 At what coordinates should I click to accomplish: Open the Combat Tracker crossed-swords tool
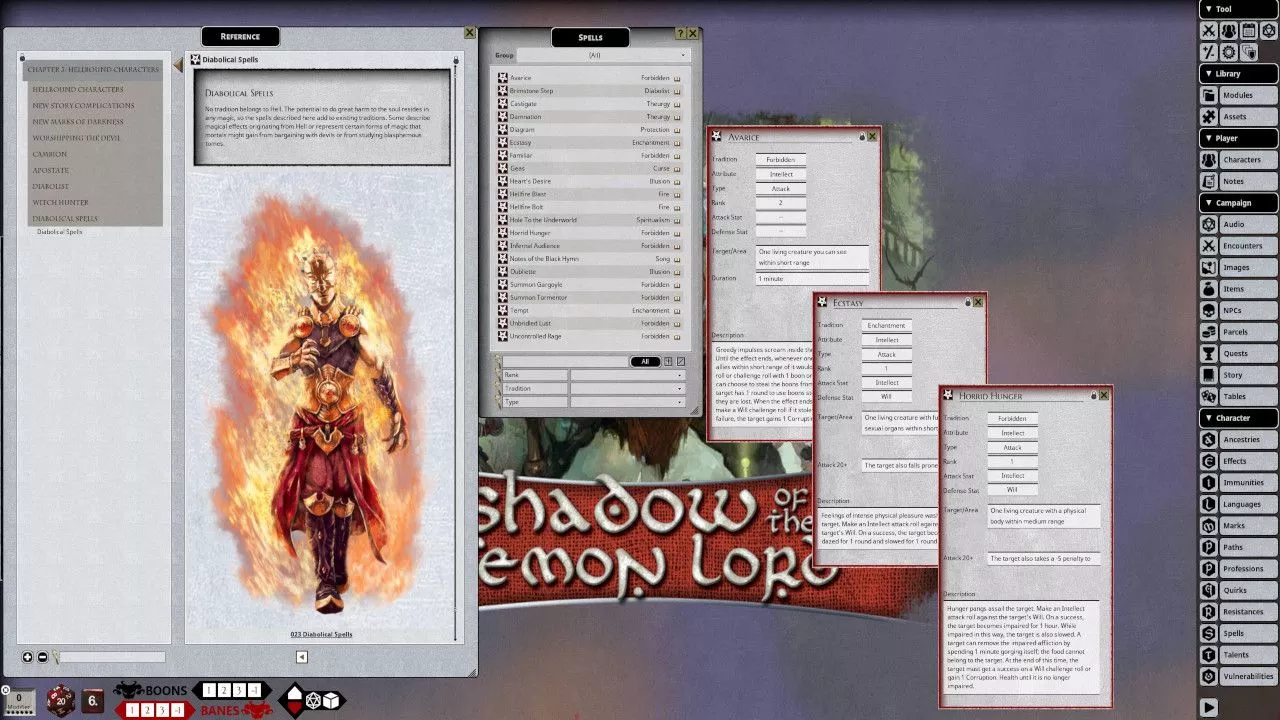tap(1209, 31)
